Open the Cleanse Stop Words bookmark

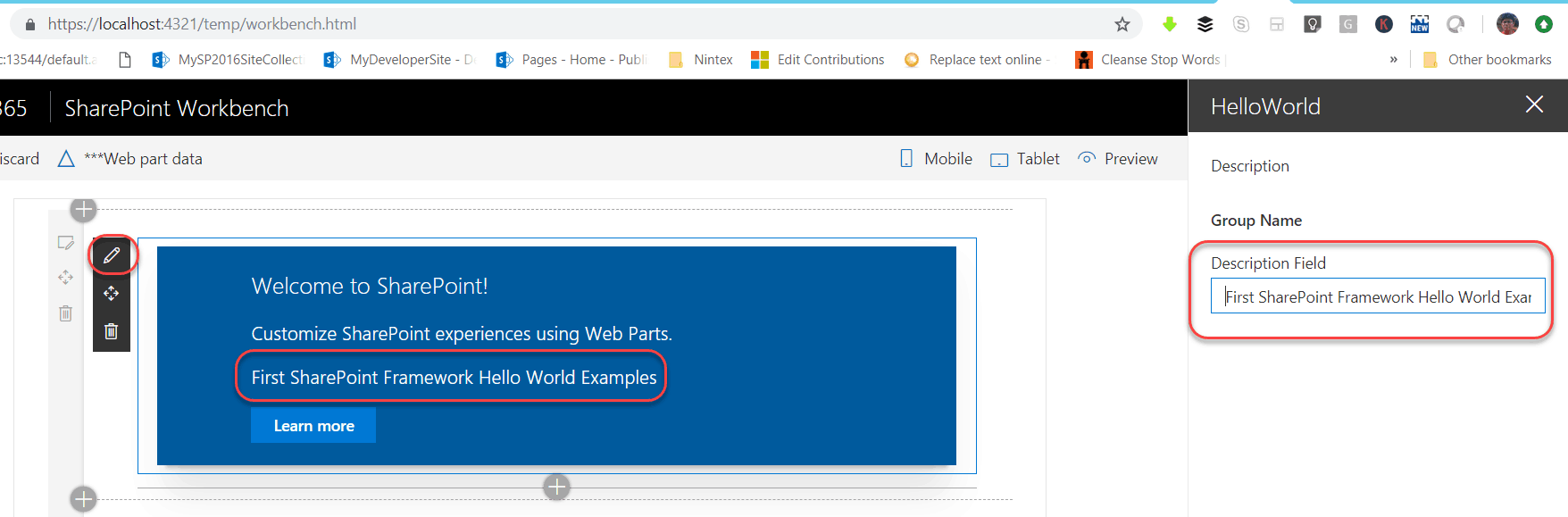click(1150, 60)
